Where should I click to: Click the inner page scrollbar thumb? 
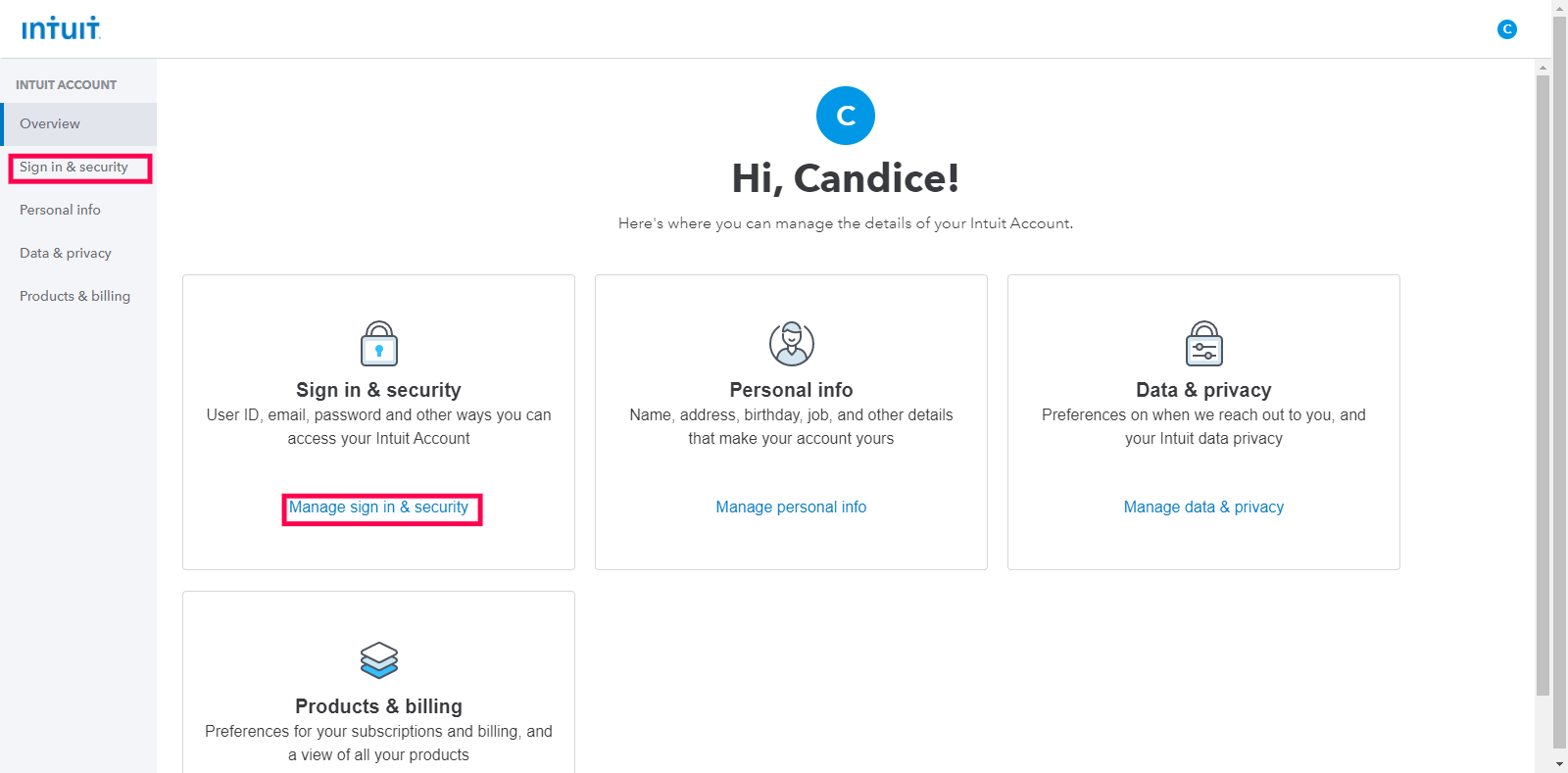[1543, 385]
